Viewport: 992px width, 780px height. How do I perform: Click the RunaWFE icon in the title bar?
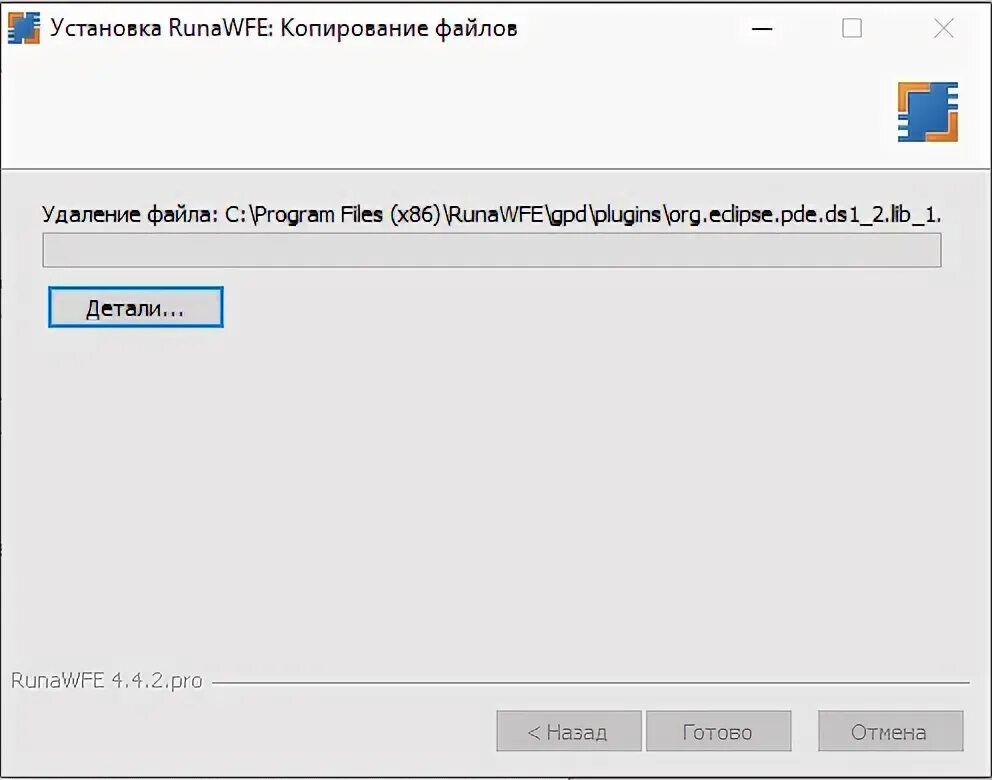(23, 28)
